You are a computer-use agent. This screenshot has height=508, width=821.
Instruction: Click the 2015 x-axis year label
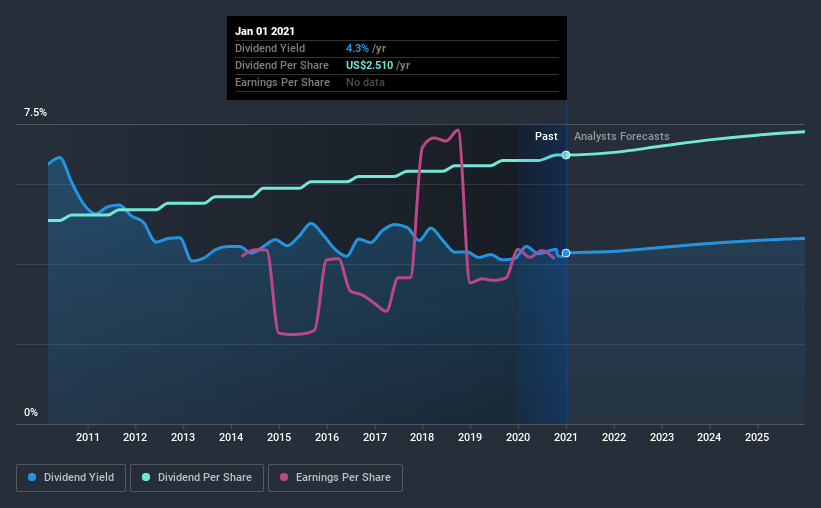point(279,437)
